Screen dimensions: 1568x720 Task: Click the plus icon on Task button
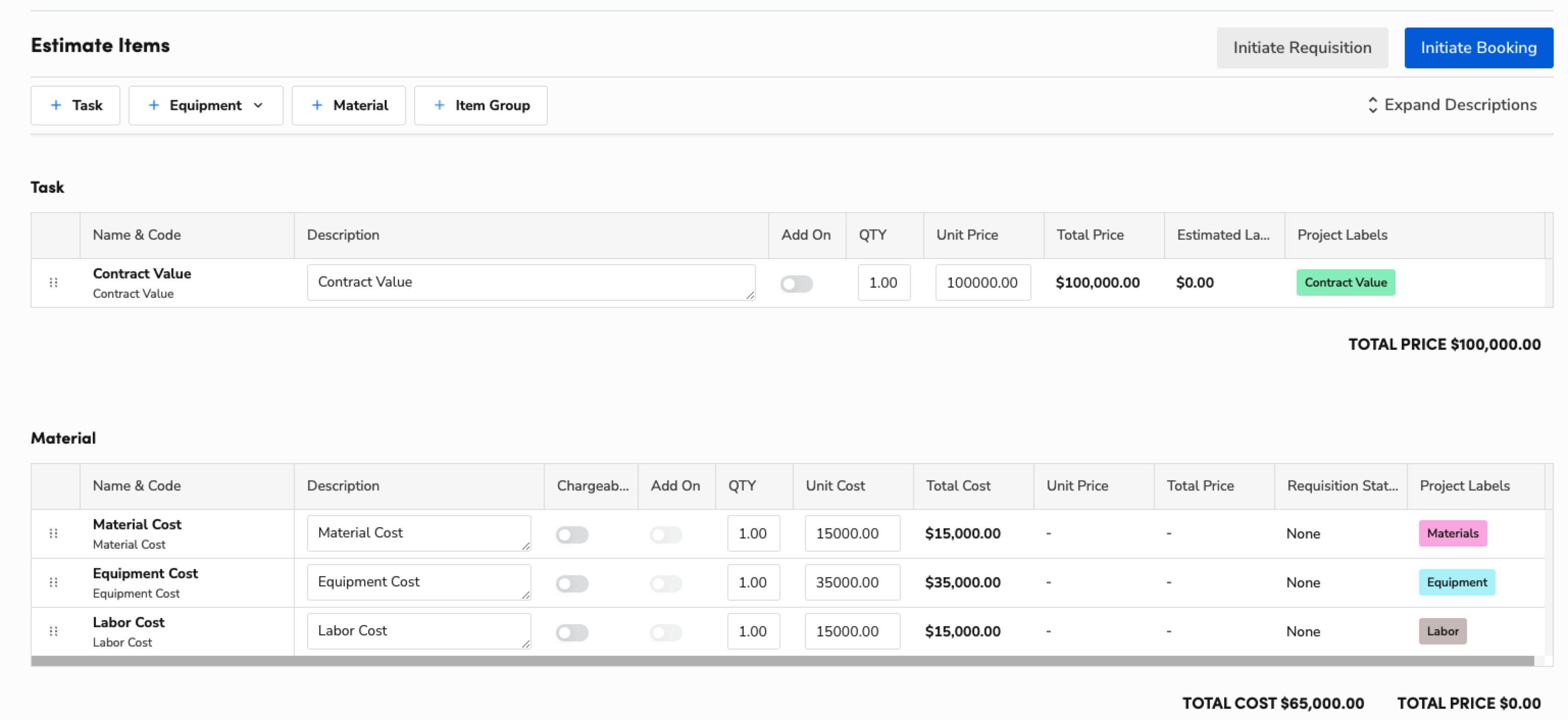56,105
